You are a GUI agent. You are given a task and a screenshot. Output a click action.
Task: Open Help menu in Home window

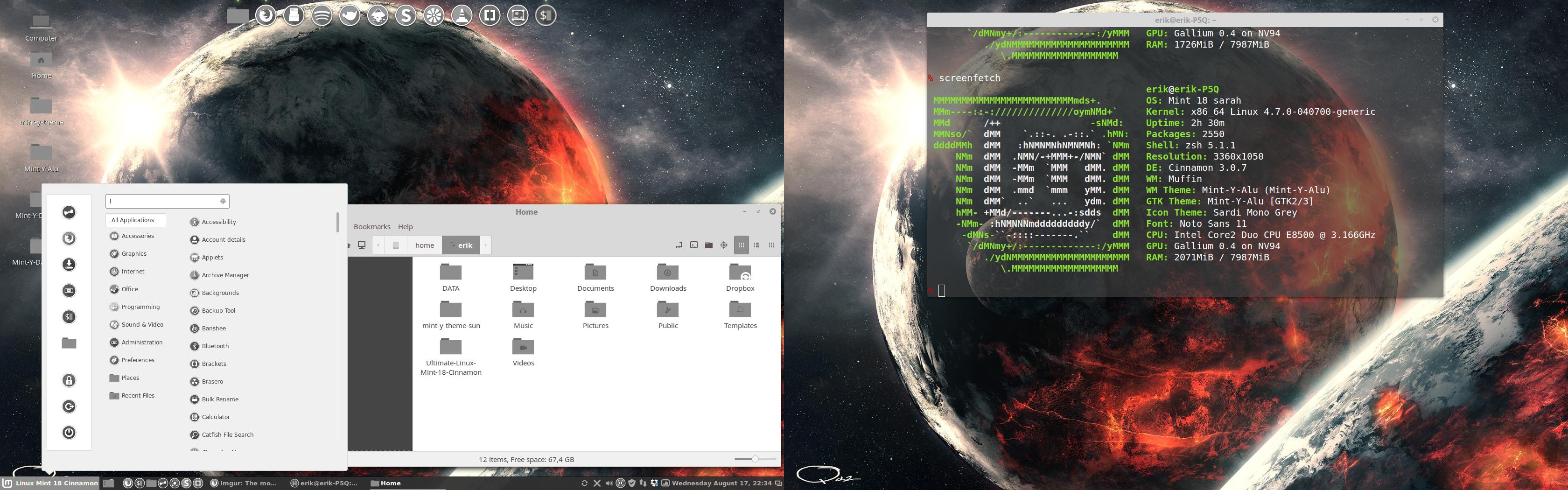[406, 227]
